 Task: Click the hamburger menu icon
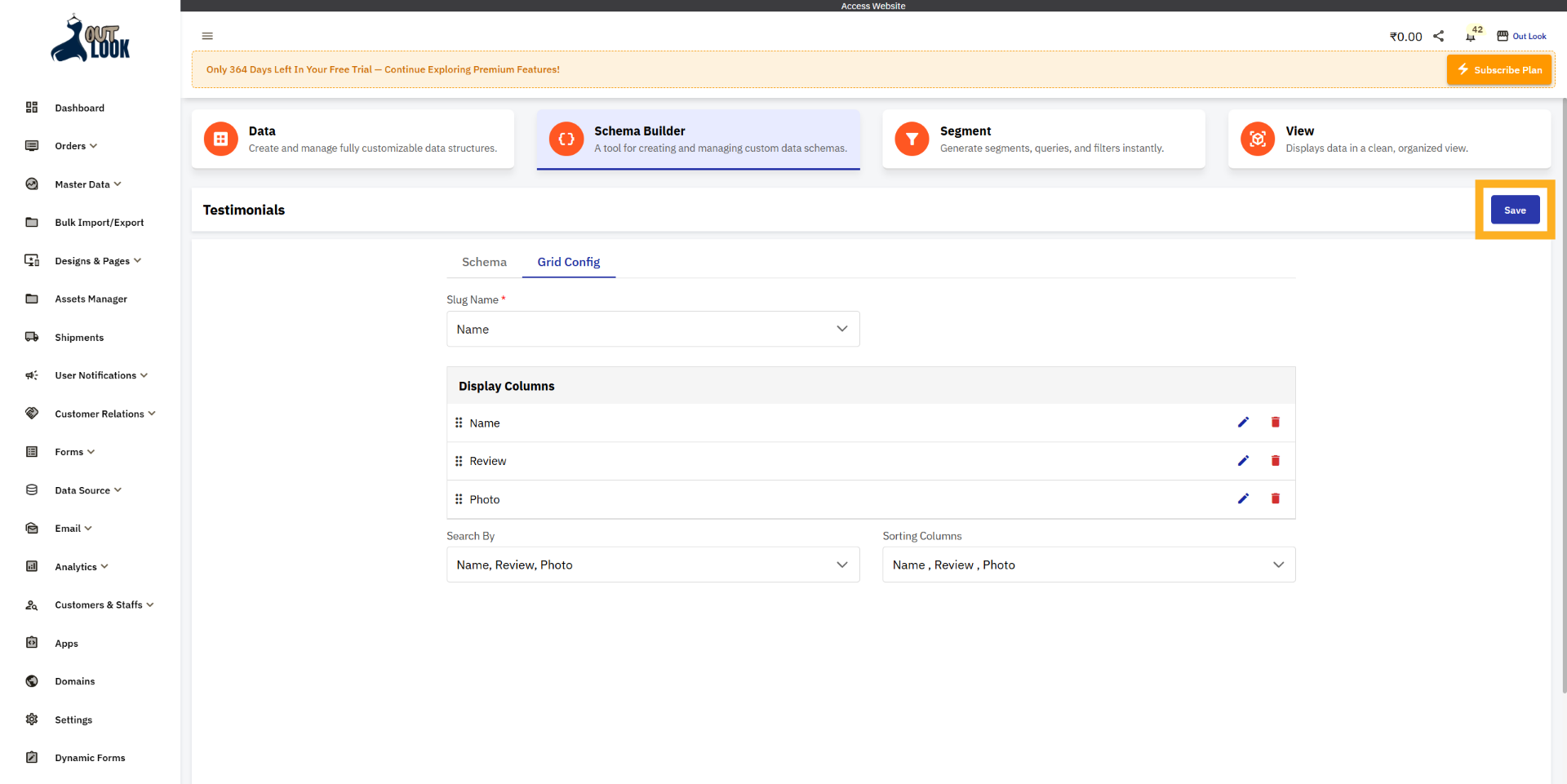(x=207, y=36)
